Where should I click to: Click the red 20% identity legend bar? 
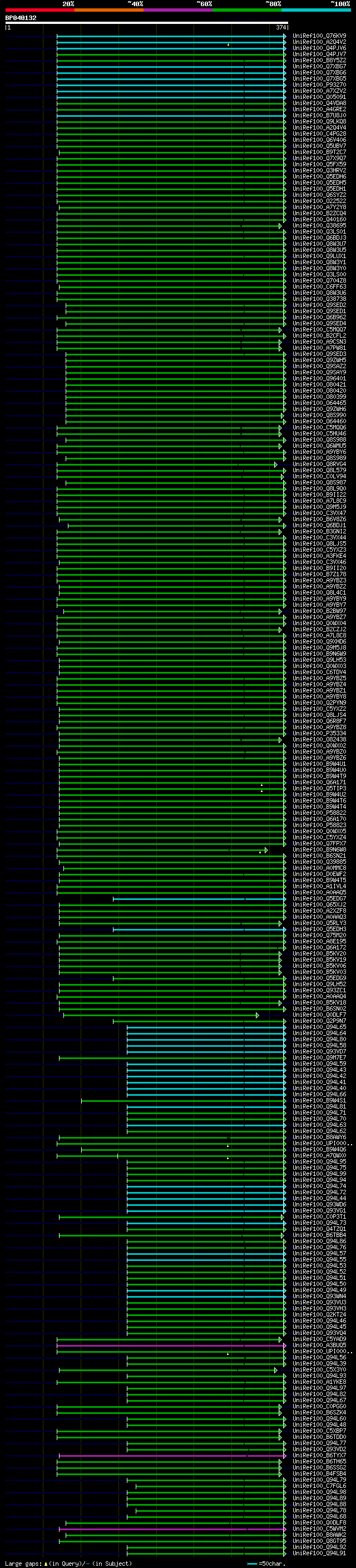[x=39, y=10]
